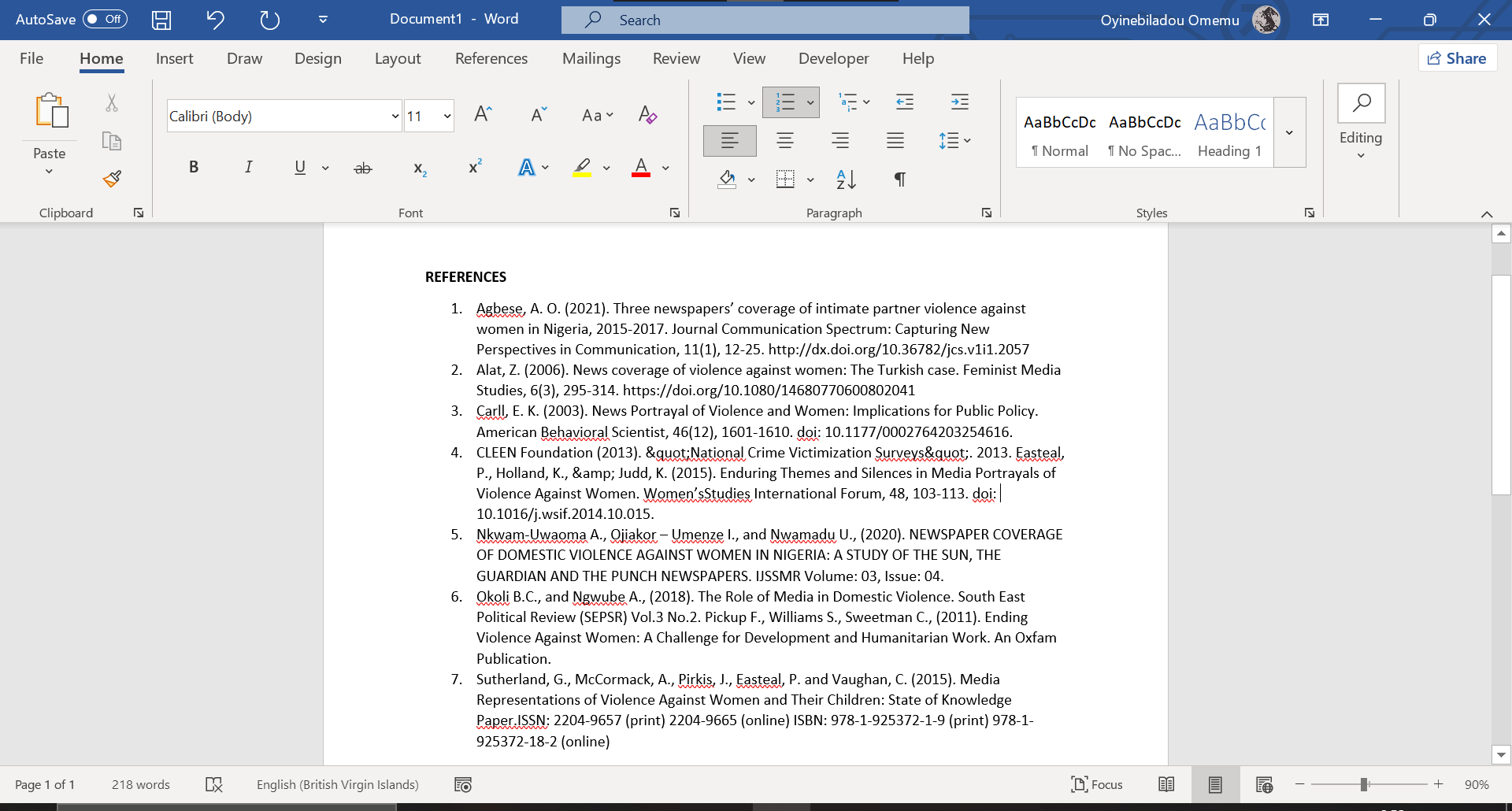This screenshot has height=811, width=1512.
Task: Open the Review ribbon tab
Action: pyautogui.click(x=676, y=57)
